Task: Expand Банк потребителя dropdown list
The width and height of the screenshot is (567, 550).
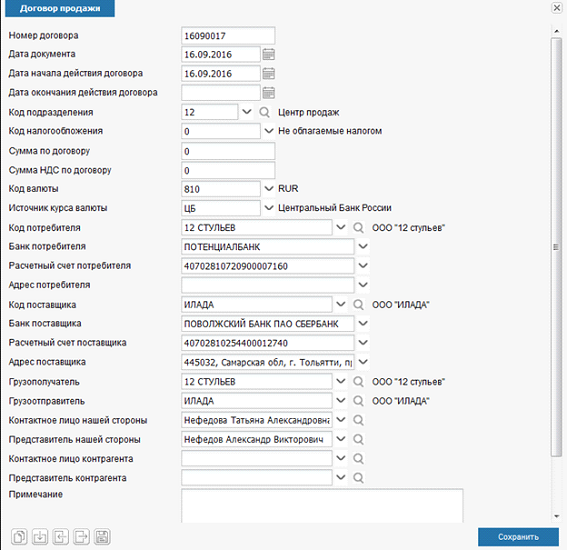Action: (363, 246)
